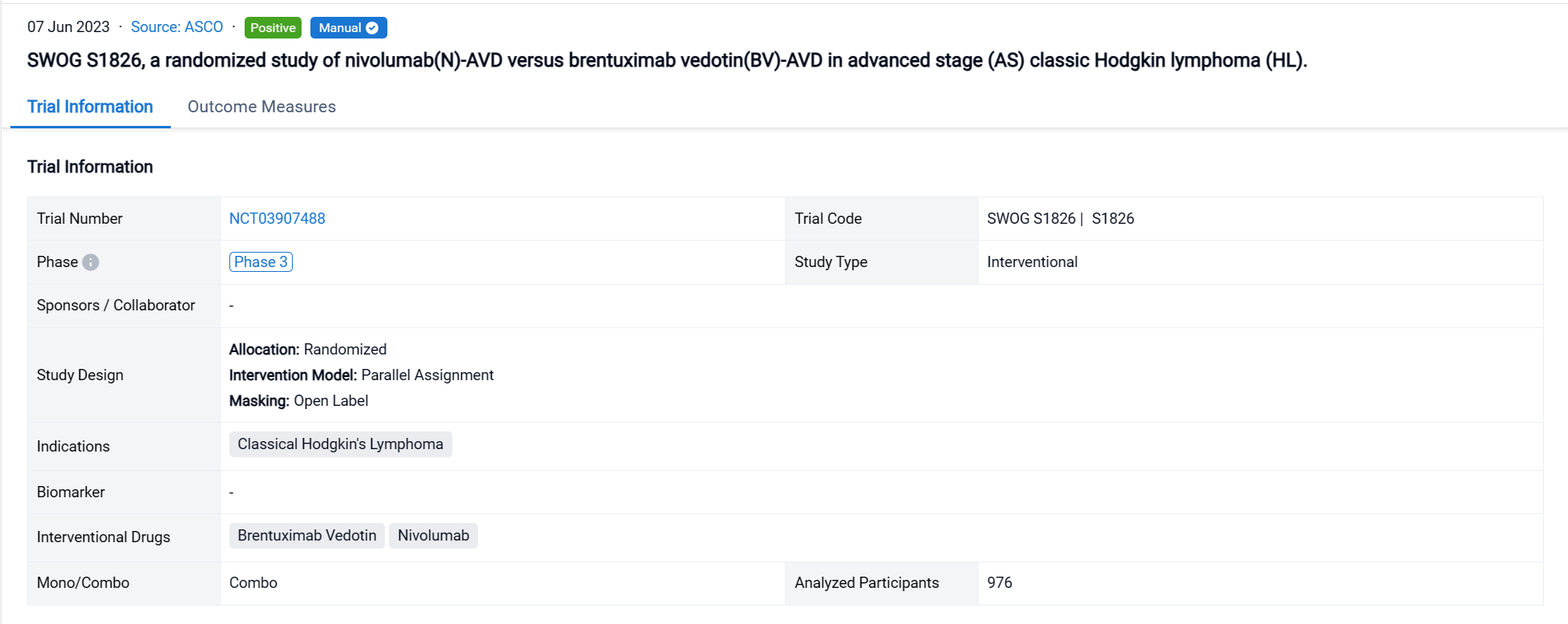Click the green Positive badge
This screenshot has width=1568, height=624.
click(x=273, y=28)
